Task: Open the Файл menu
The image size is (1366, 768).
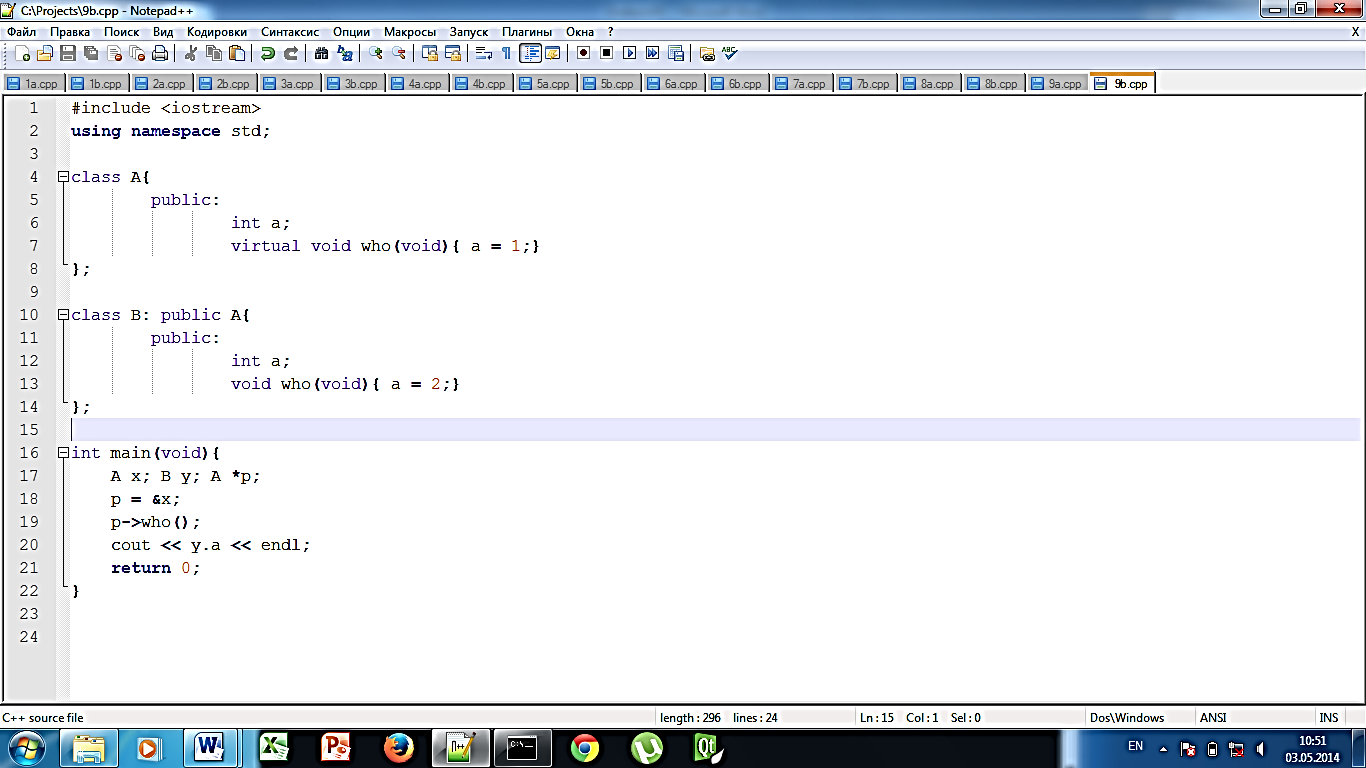Action: click(21, 32)
